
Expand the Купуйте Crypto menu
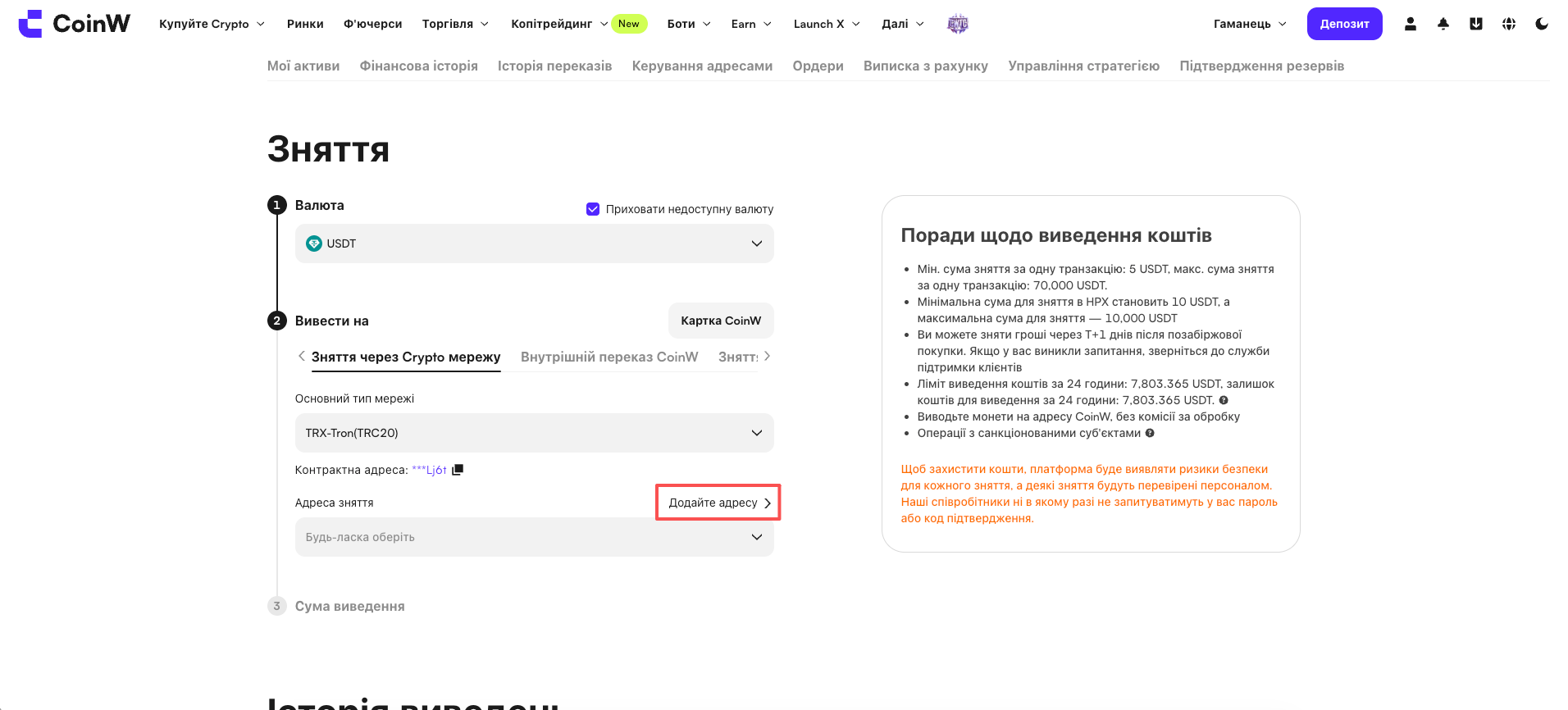[212, 24]
